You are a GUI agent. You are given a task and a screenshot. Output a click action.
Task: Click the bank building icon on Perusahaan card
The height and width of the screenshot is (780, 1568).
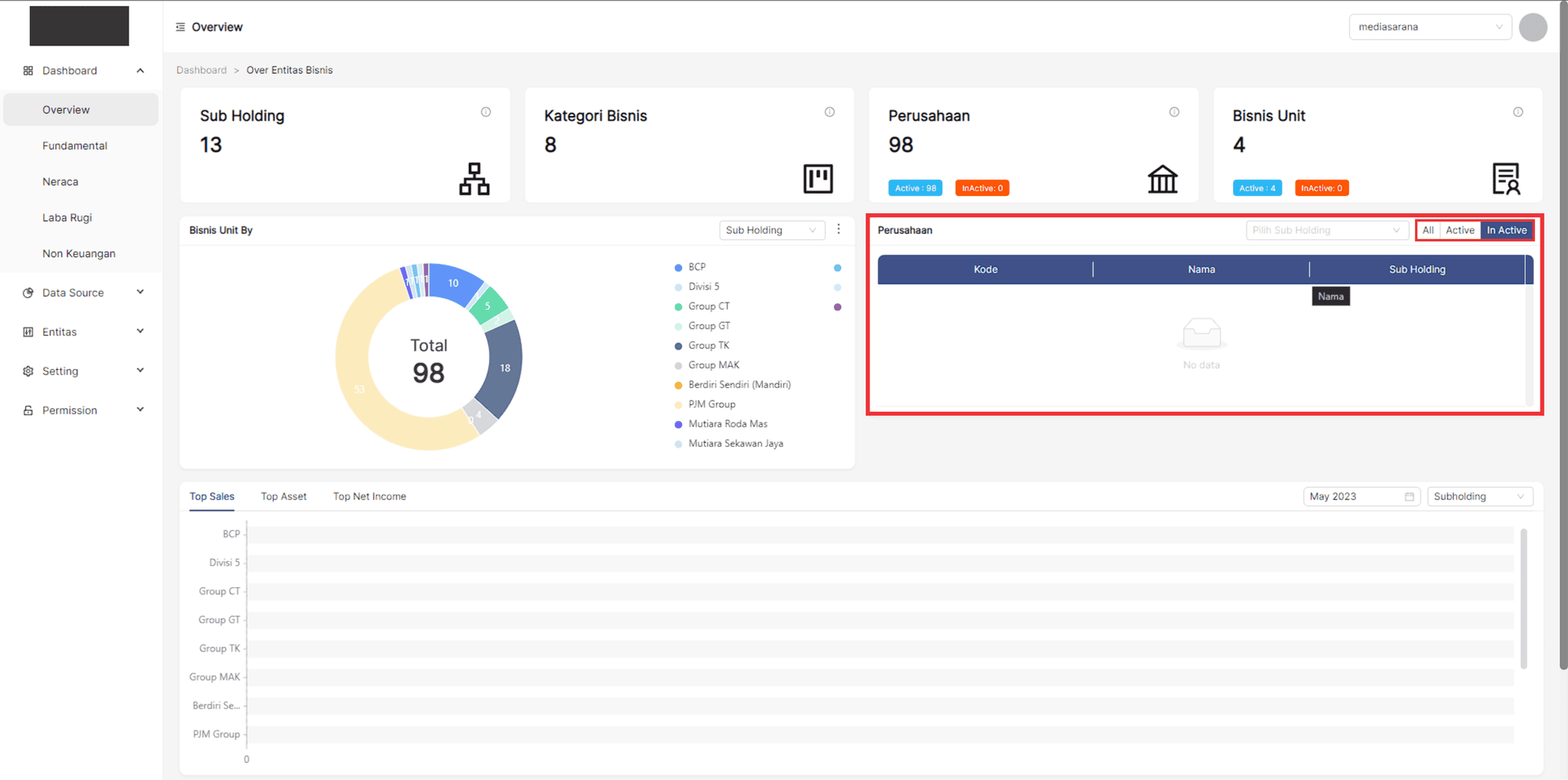1162,179
